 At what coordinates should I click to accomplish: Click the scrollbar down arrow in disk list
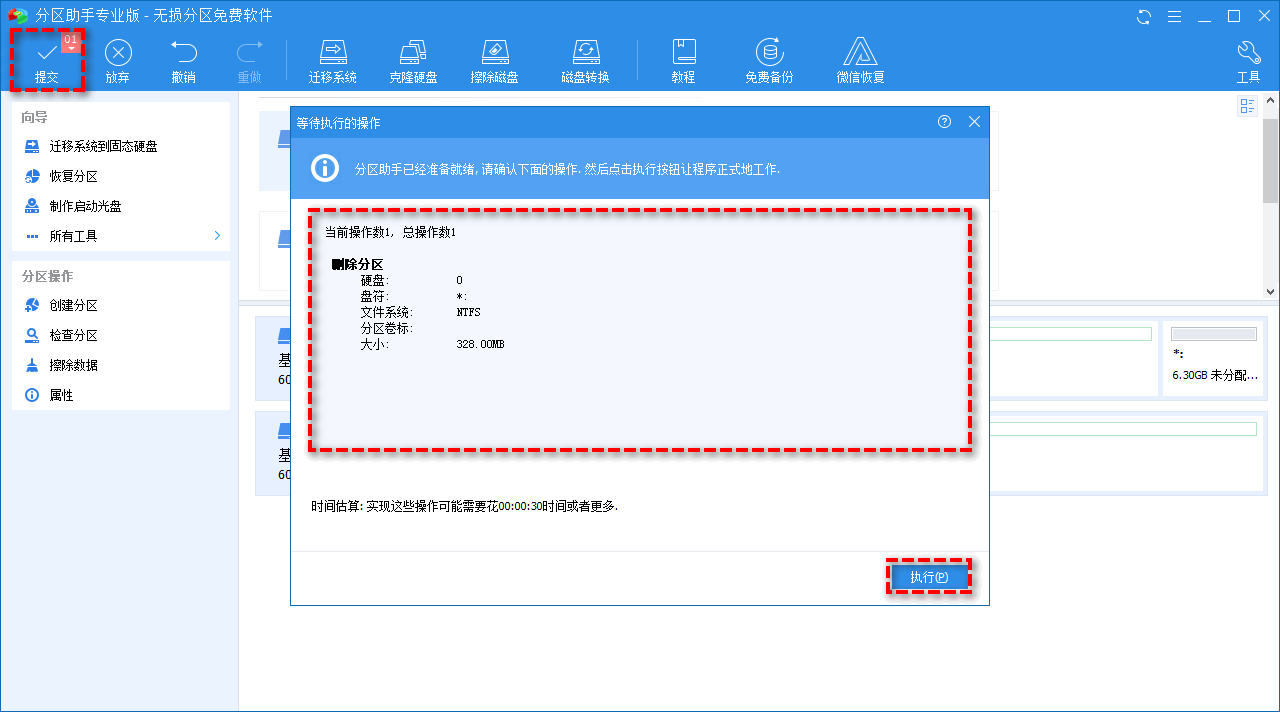click(x=1271, y=291)
